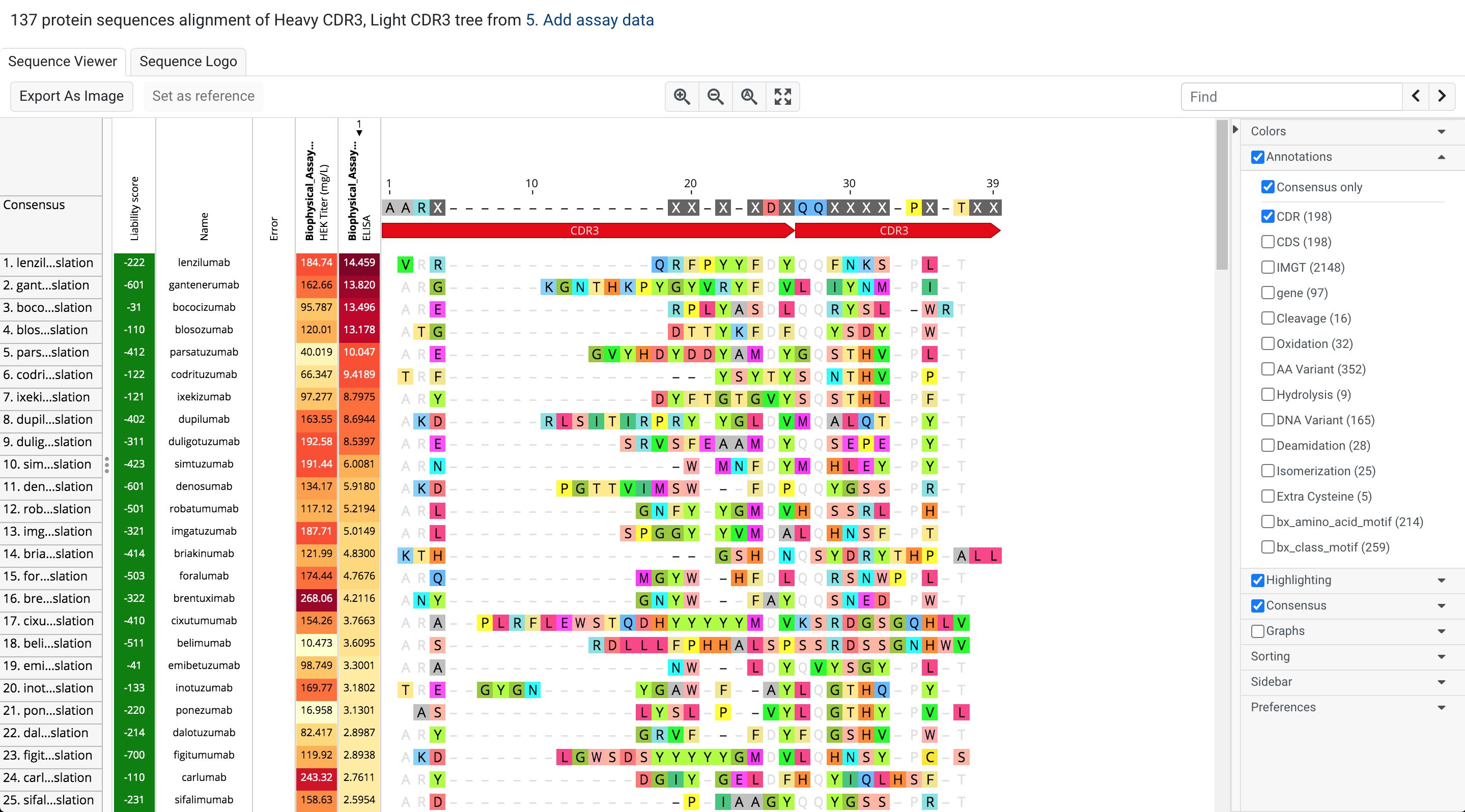
Task: Click the sort arrow on the assay column
Action: coord(359,133)
